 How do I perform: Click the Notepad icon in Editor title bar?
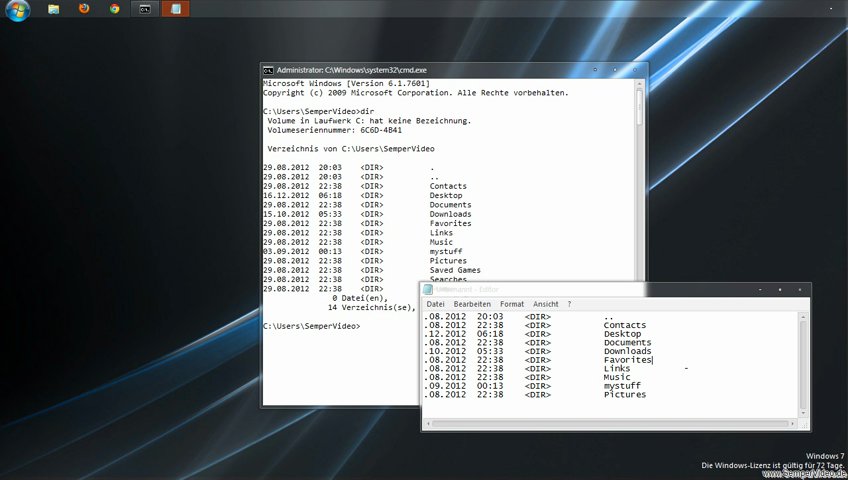click(x=427, y=289)
